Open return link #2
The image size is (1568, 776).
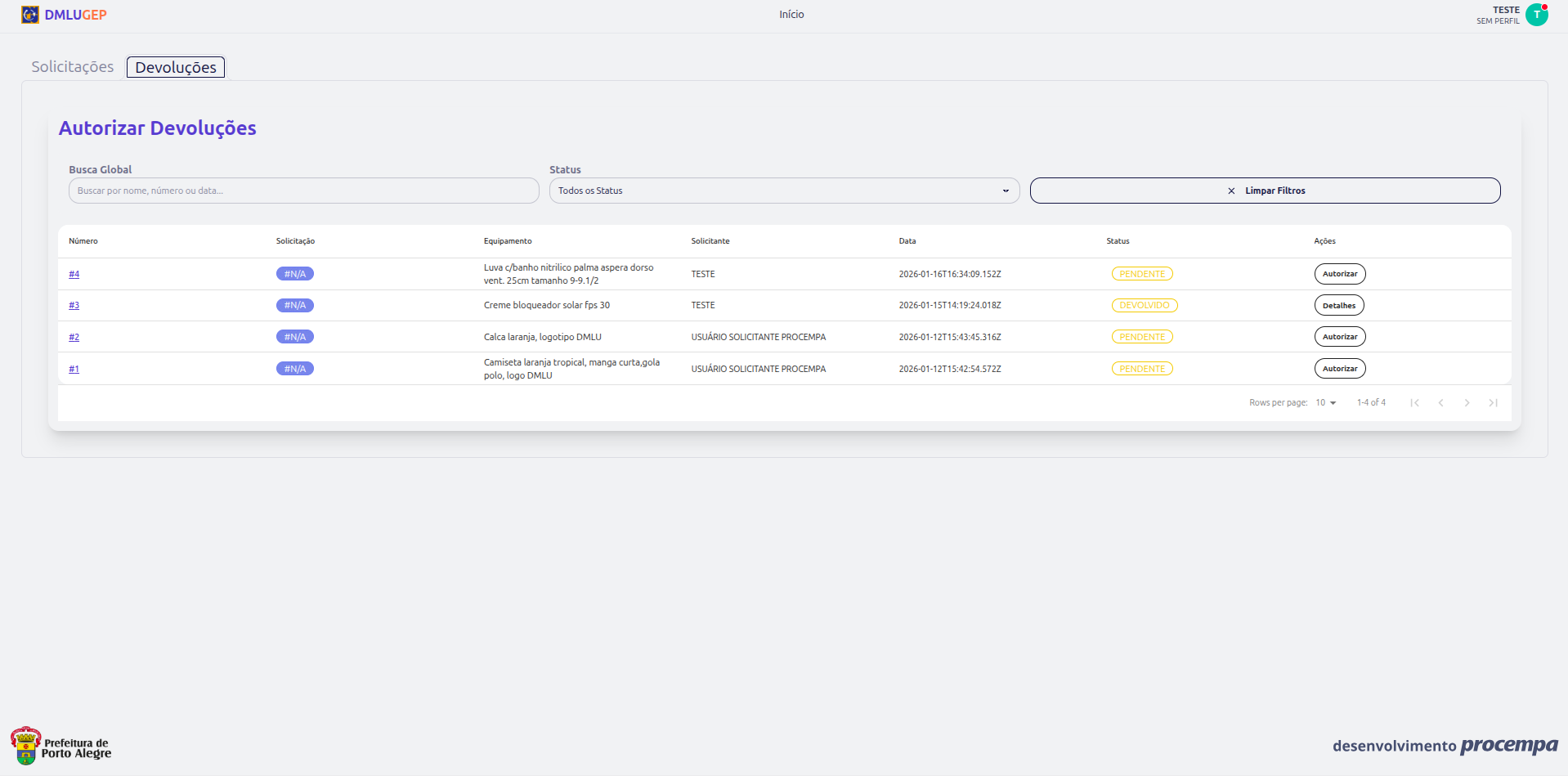click(x=74, y=337)
